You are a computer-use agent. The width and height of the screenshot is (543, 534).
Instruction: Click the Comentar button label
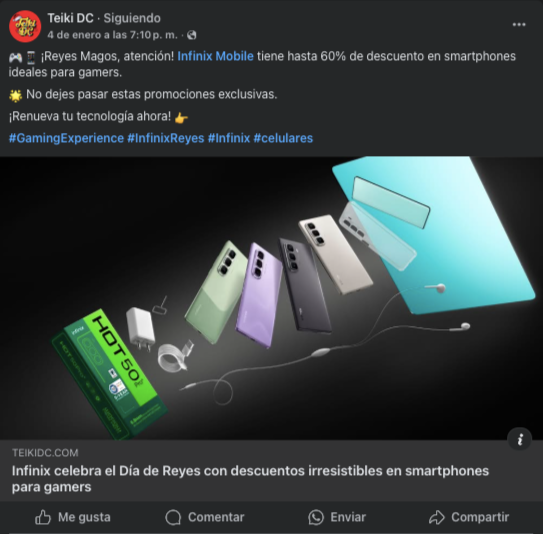click(x=216, y=517)
